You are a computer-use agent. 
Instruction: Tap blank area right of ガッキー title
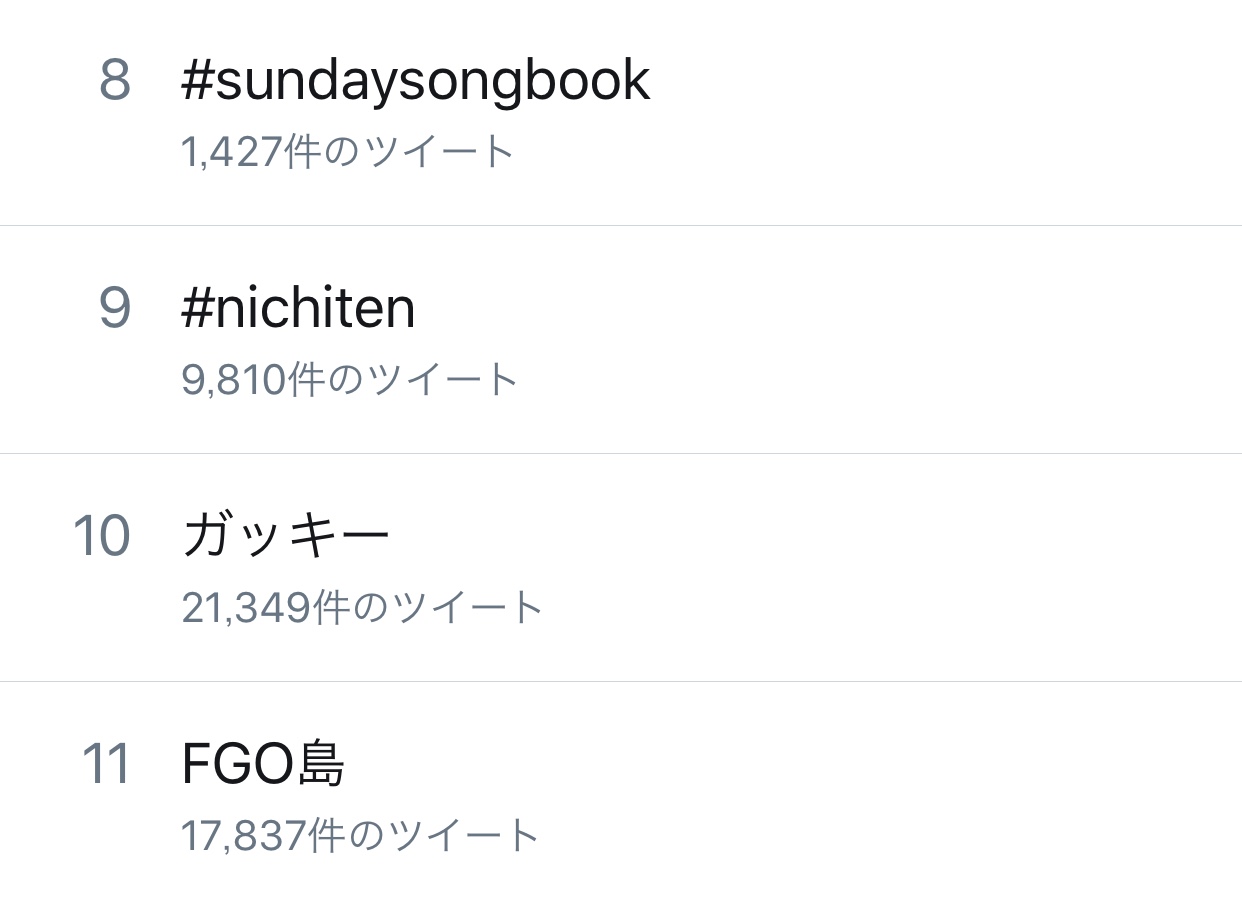(x=800, y=536)
